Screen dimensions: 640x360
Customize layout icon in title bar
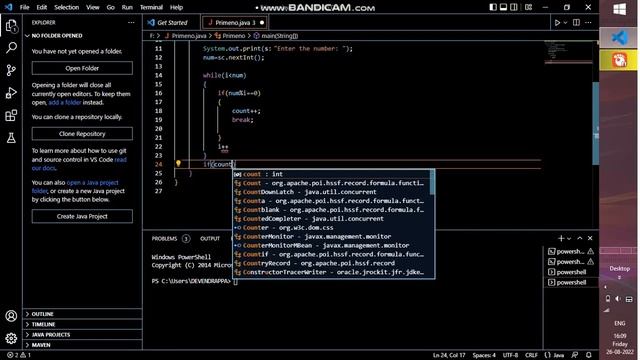(x=529, y=7)
